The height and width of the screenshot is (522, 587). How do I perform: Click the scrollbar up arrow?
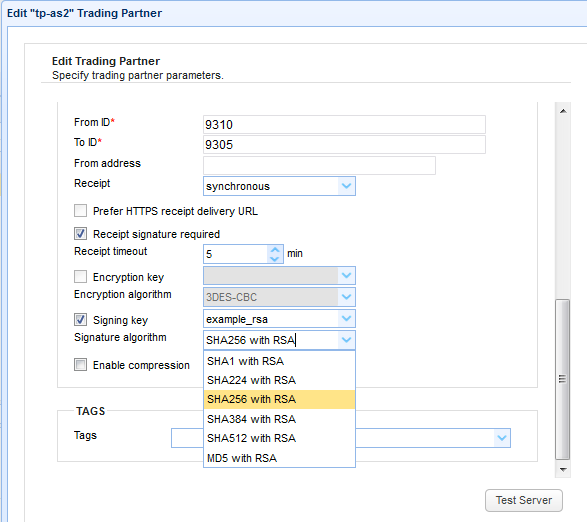(563, 111)
